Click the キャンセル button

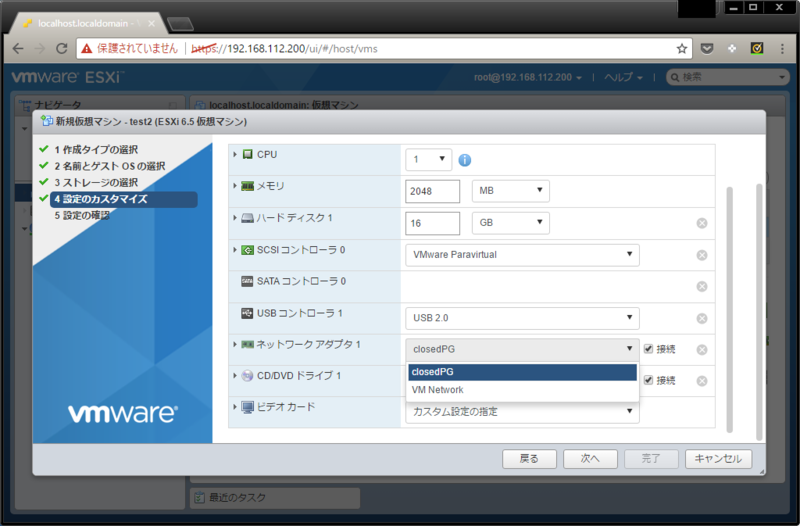tap(718, 459)
